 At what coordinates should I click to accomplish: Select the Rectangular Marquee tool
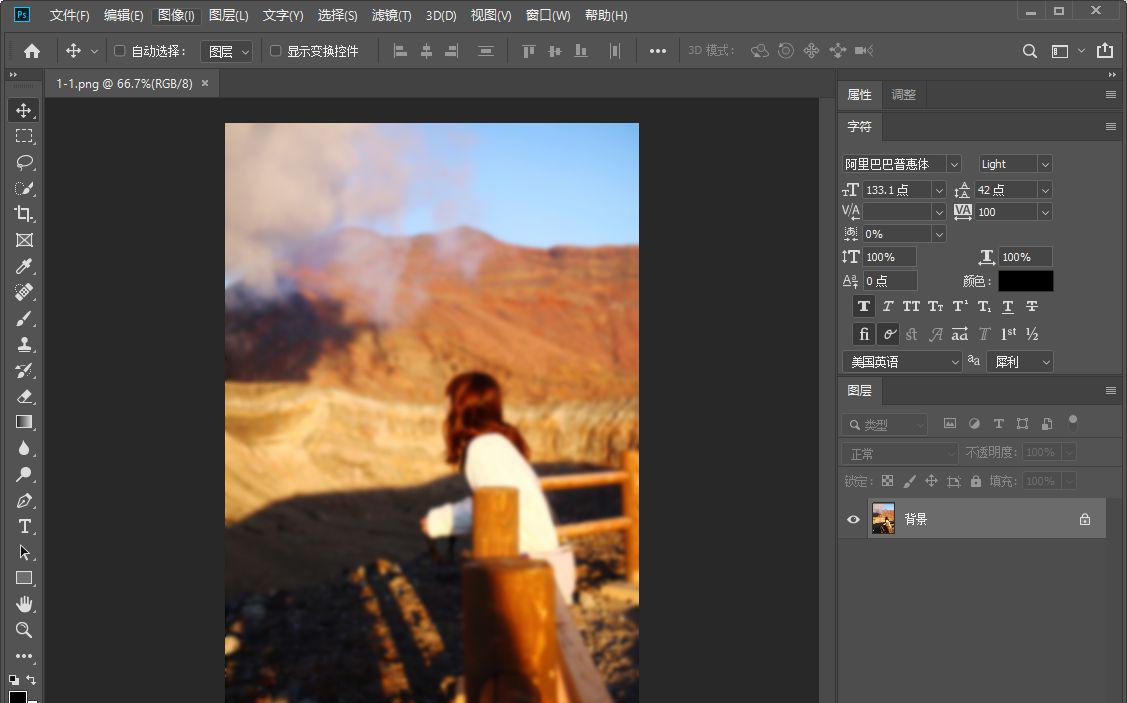(24, 136)
